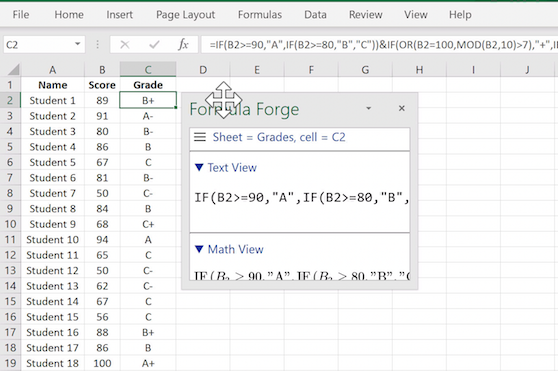558x371 pixels.
Task: Click the Grade header cell
Action: coord(148,85)
